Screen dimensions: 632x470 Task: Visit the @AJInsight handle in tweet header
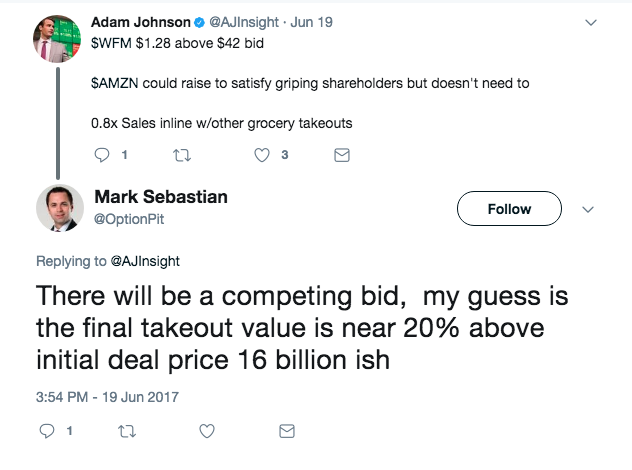tap(244, 22)
